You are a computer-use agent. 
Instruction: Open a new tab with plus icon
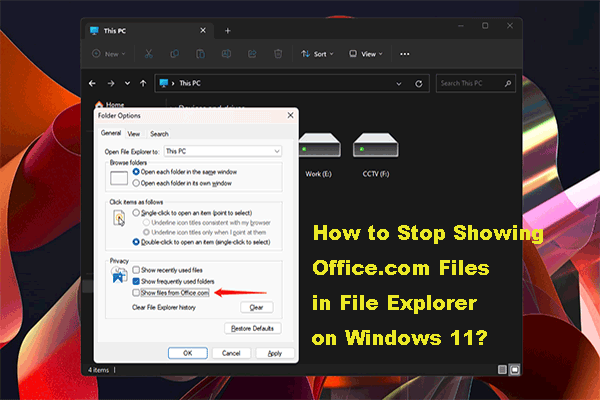[x=228, y=31]
